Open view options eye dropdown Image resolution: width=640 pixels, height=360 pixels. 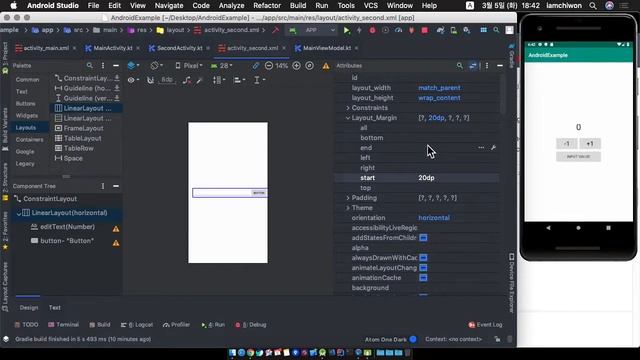pos(133,80)
